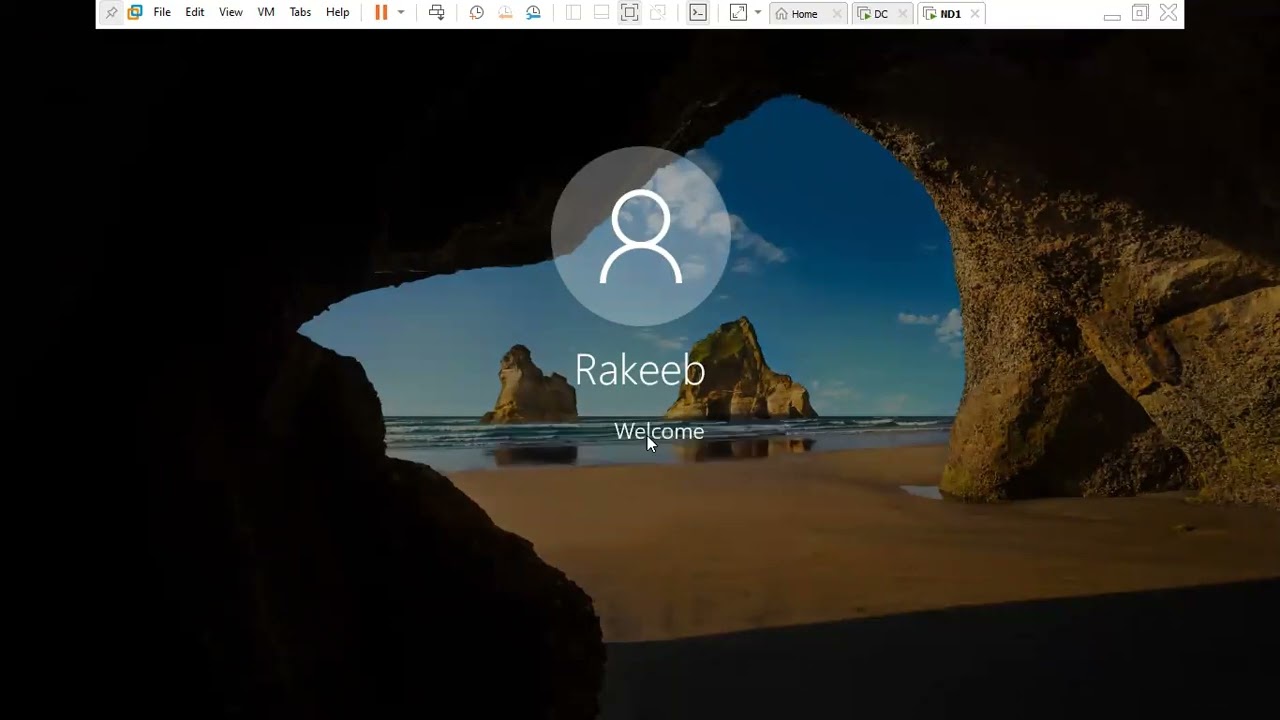Show or hide the thumbnail bar
This screenshot has width=1280, height=720.
coord(601,13)
